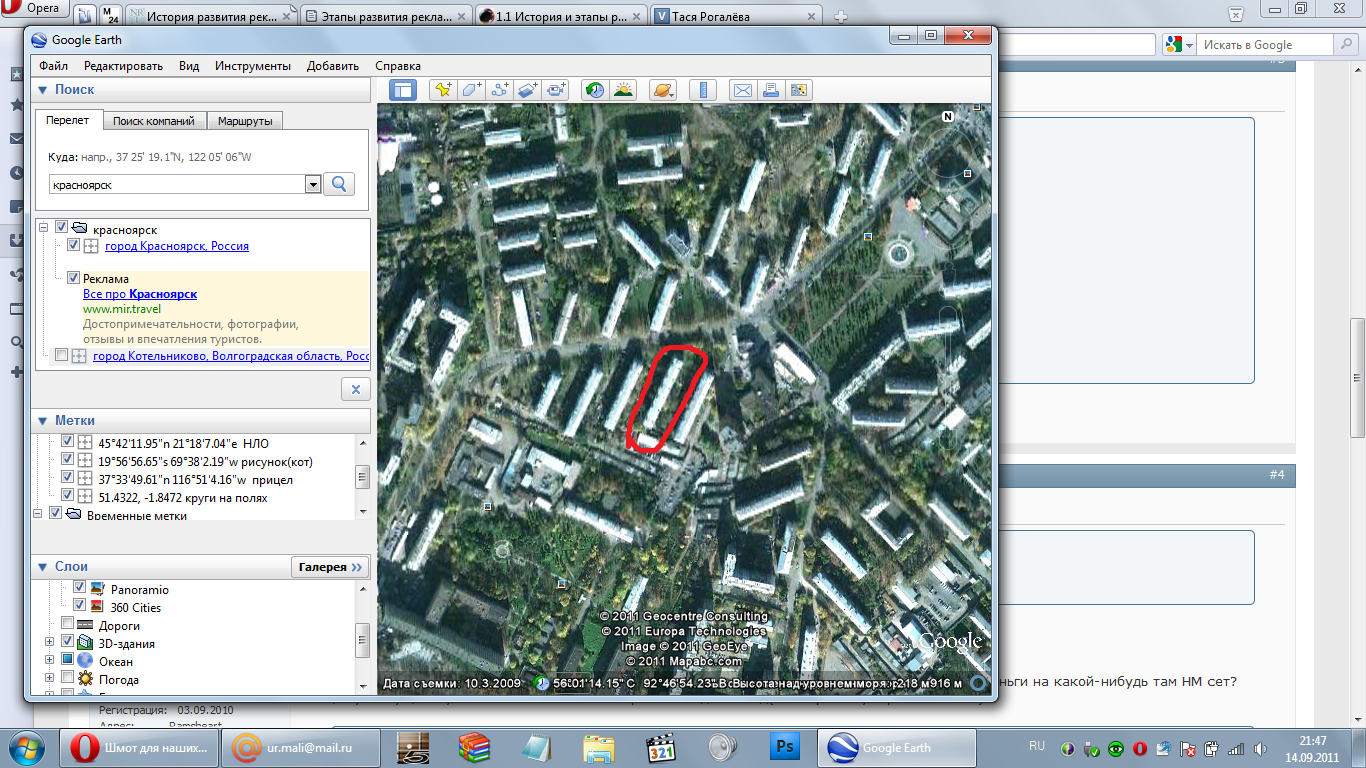
Task: Select the Тася Рогалёва Opera tab
Action: (x=735, y=17)
